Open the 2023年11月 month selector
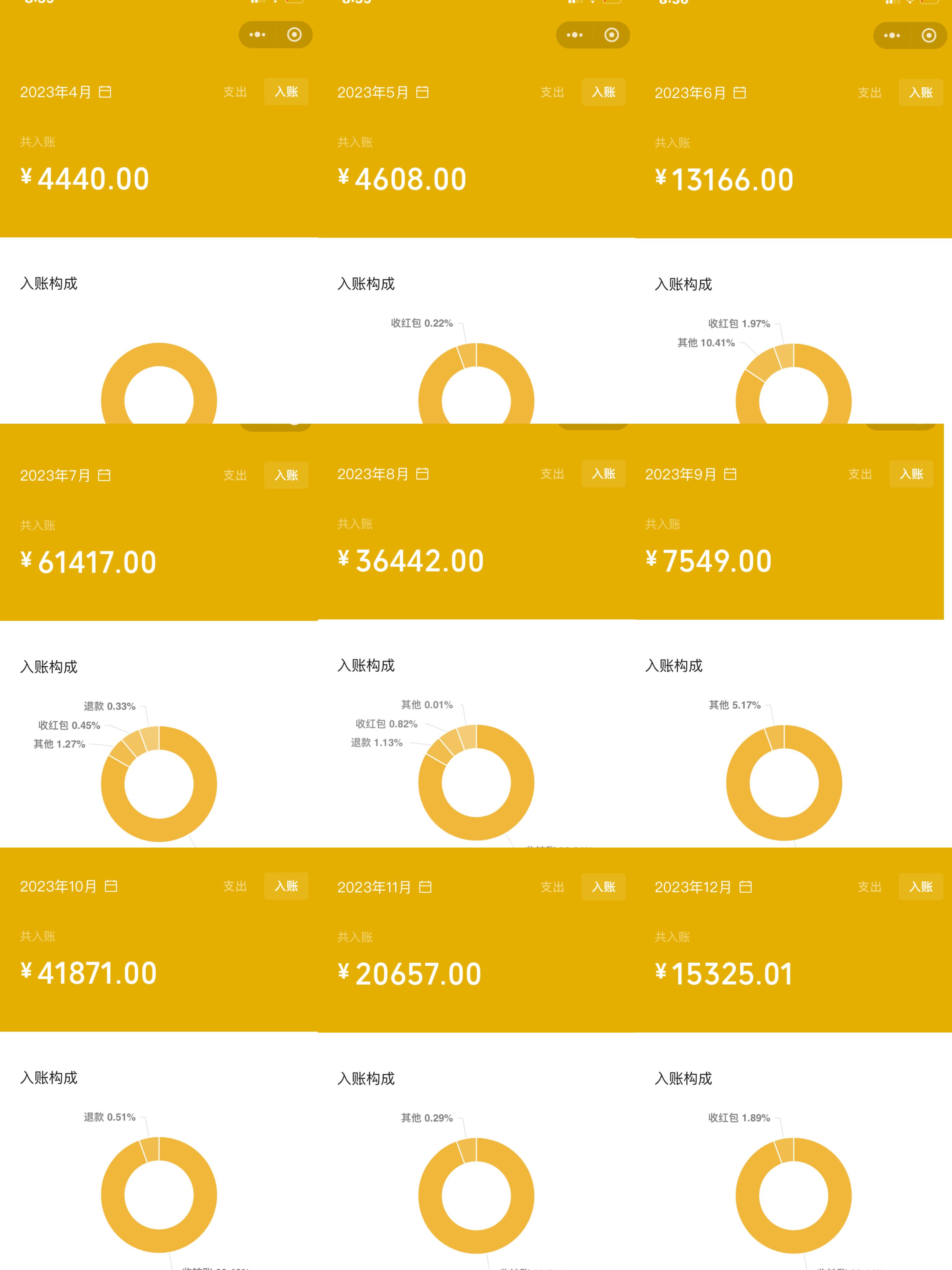The width and height of the screenshot is (952, 1270). 384,887
